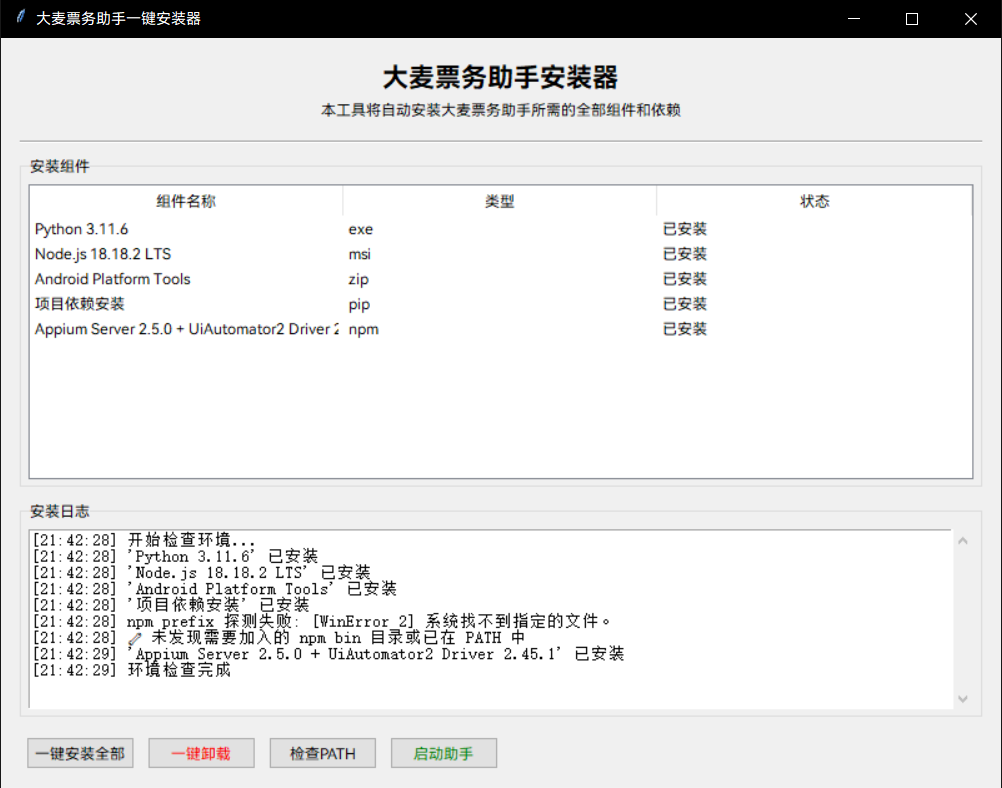Click the 一键安装全部 button
The image size is (1002, 788).
tap(80, 753)
